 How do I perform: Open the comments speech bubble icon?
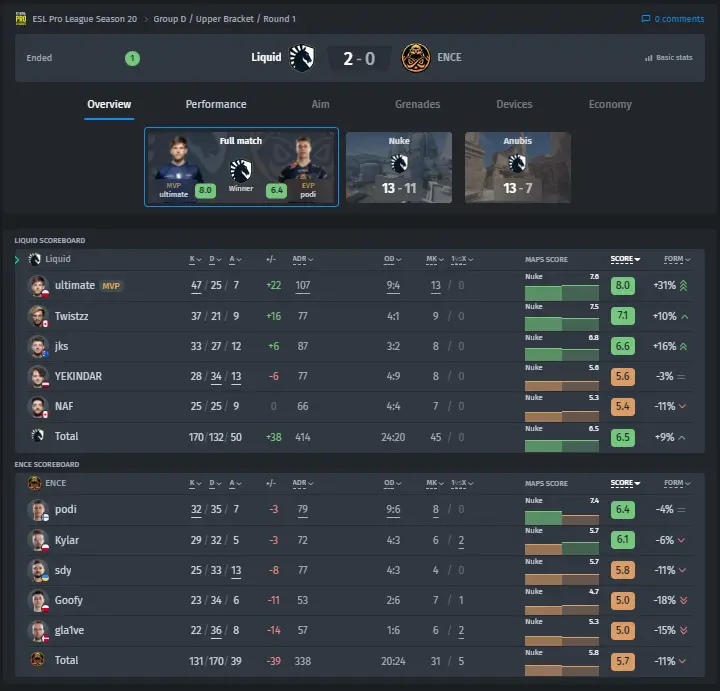click(x=646, y=19)
